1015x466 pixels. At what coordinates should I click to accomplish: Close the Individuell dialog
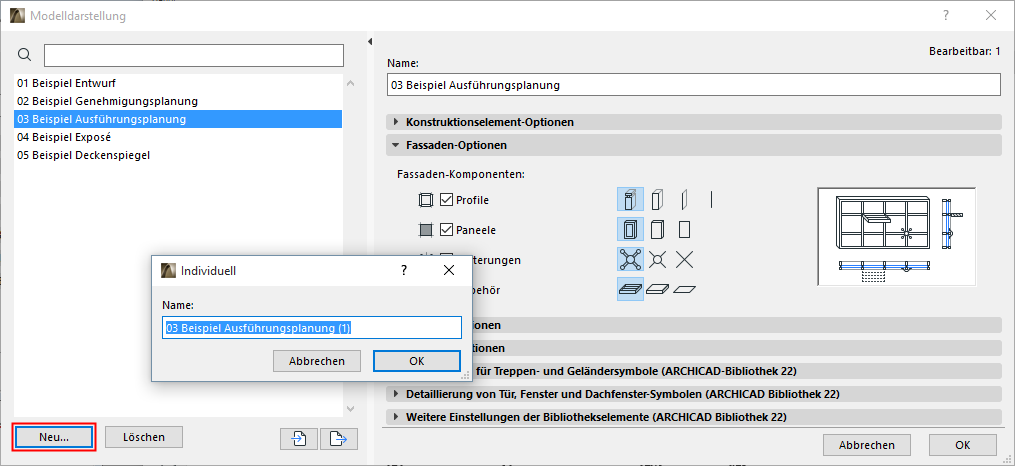click(449, 271)
